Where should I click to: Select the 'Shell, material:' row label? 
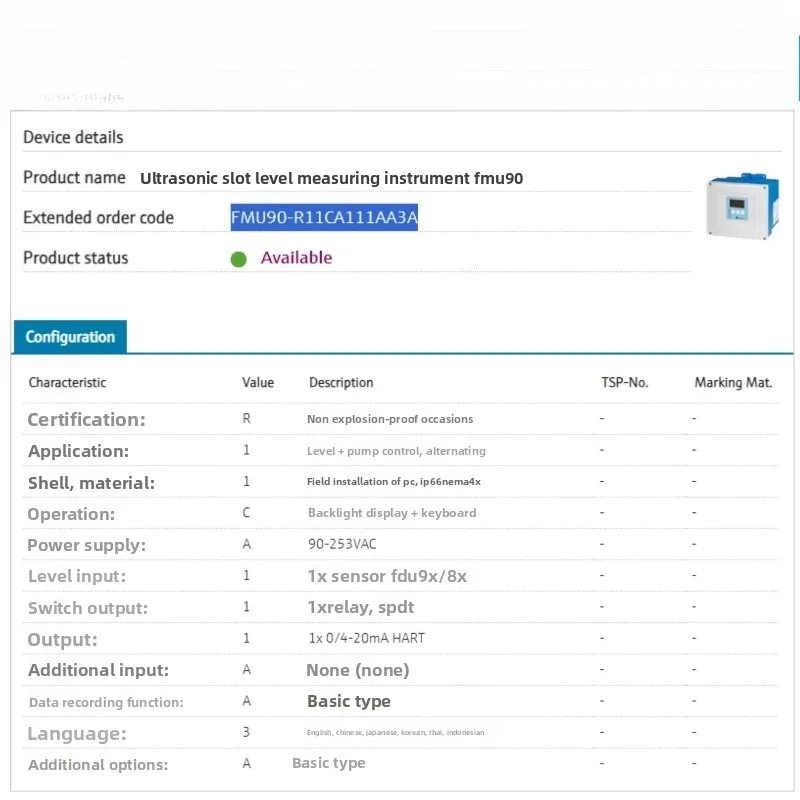[91, 483]
